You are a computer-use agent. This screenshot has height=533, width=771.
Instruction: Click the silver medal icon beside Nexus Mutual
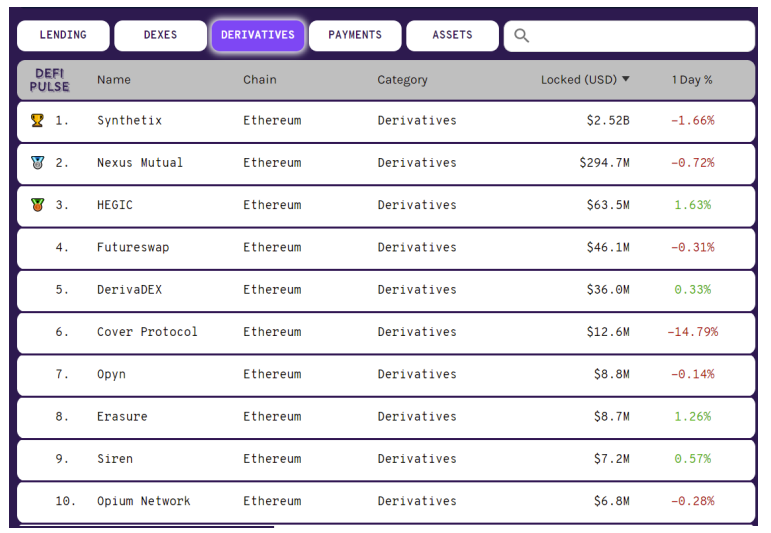pyautogui.click(x=38, y=162)
